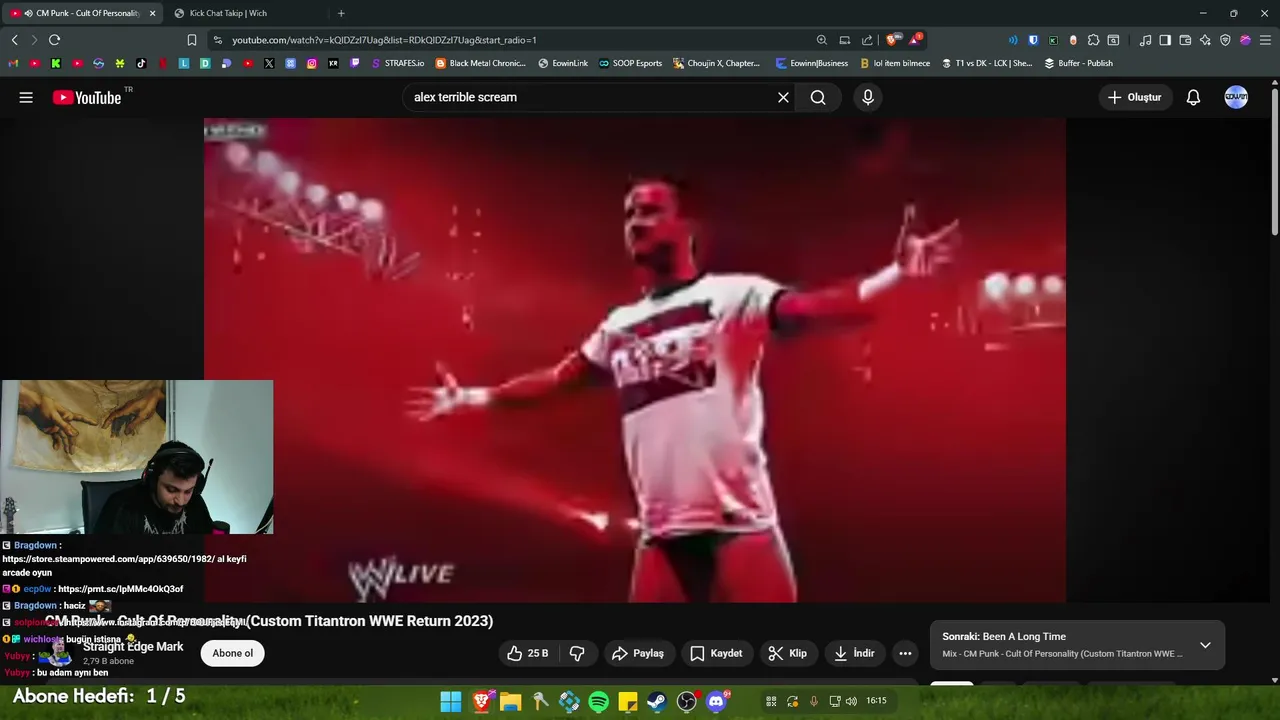Go to the YouTube home logo
Screen dimensions: 1280x720
tap(87, 97)
